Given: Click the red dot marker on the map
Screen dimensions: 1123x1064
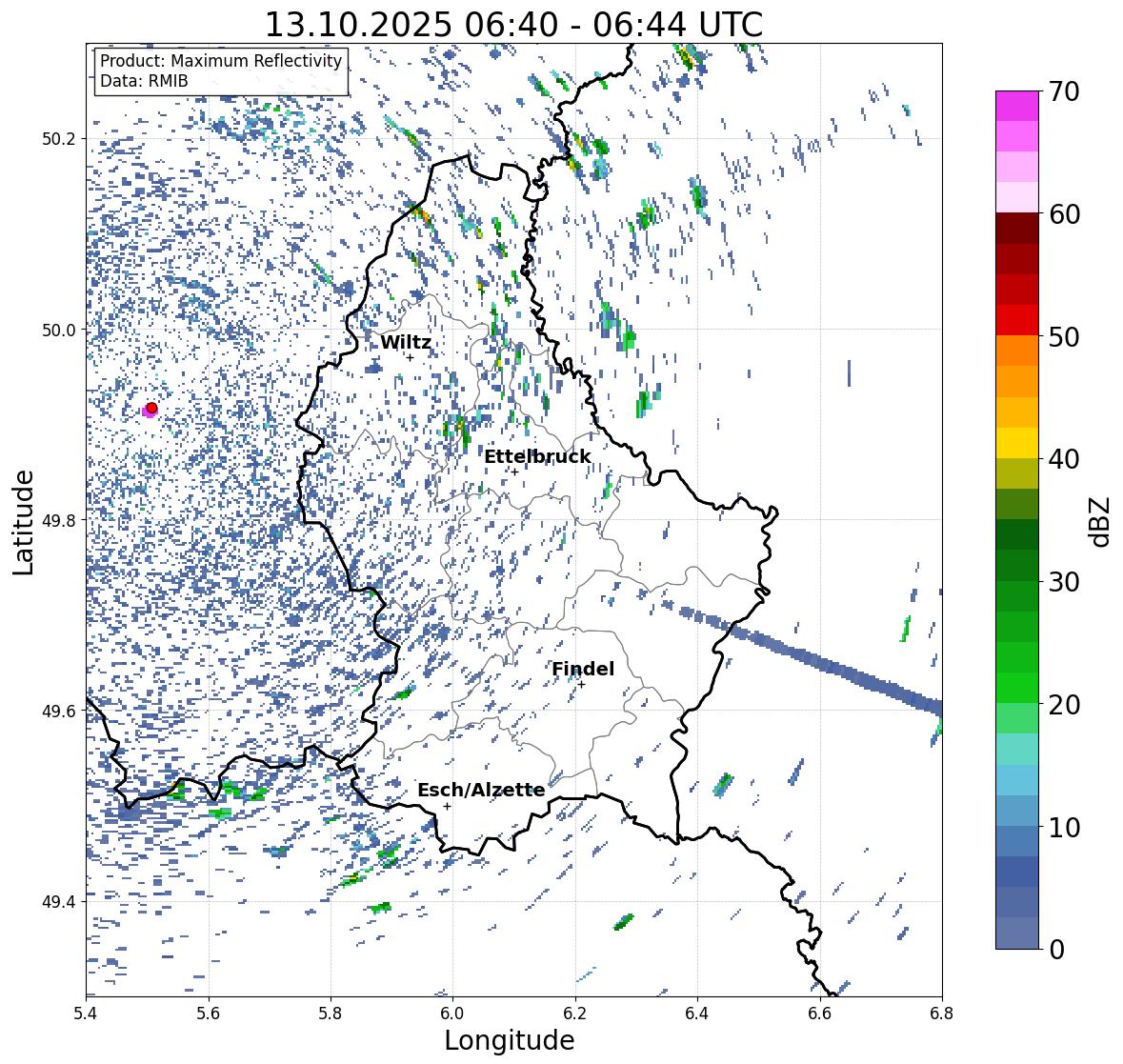Looking at the screenshot, I should click(151, 408).
